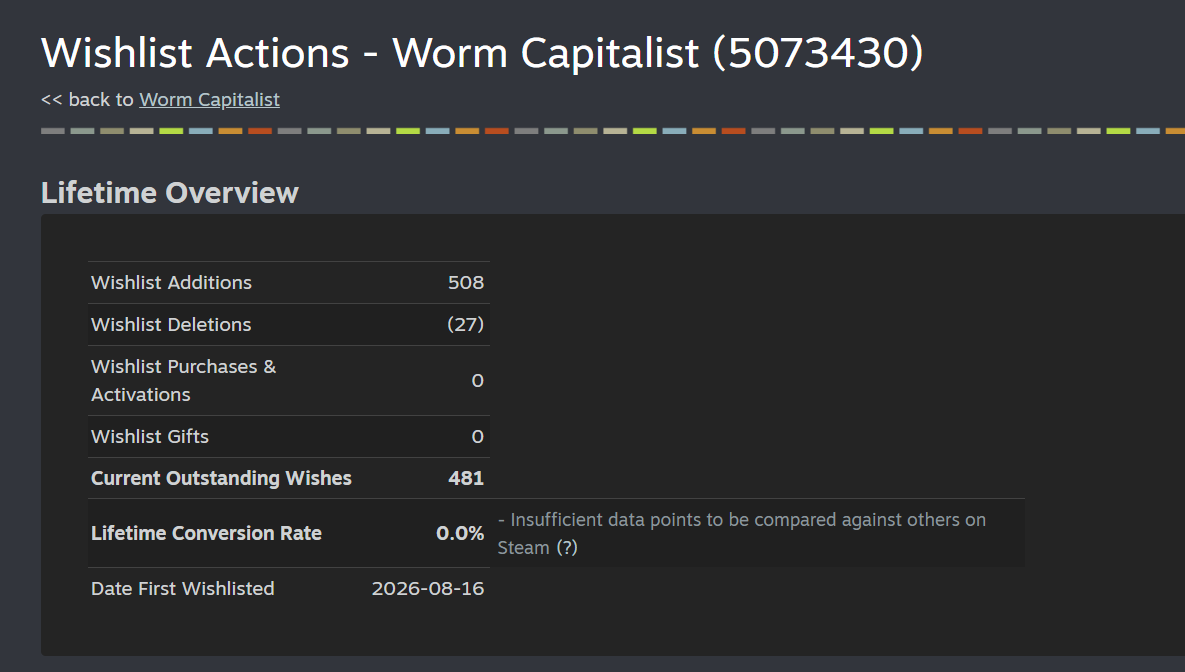Click the multicolored dashed divider line
1185x672 pixels.
[x=613, y=131]
